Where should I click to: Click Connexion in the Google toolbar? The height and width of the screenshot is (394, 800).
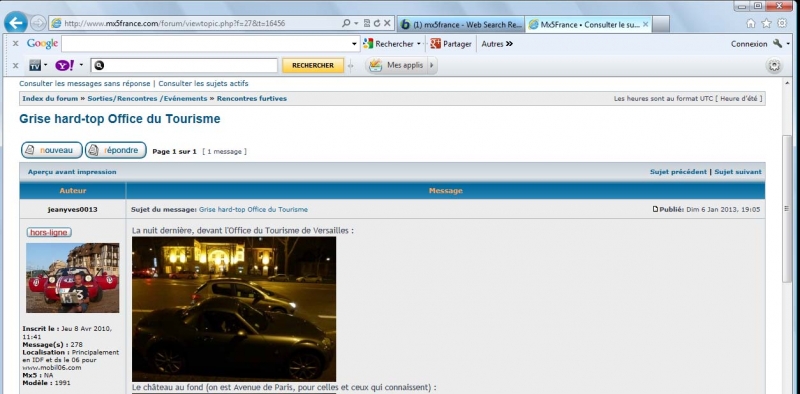(749, 44)
